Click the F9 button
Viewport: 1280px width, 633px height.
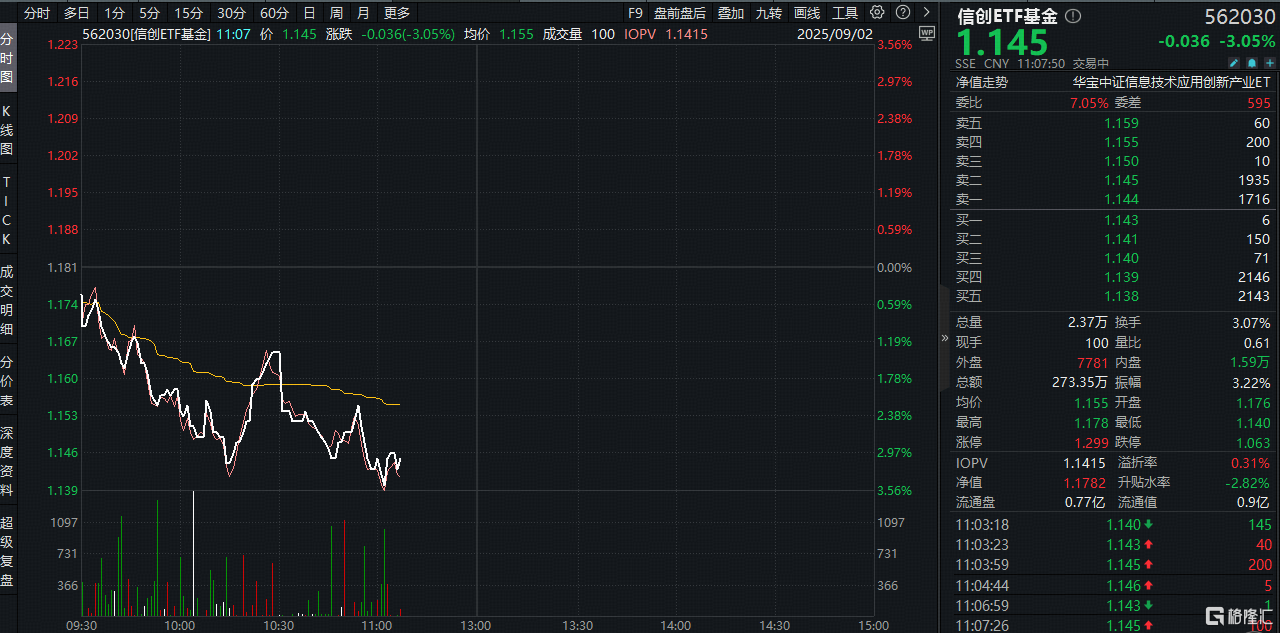[635, 13]
